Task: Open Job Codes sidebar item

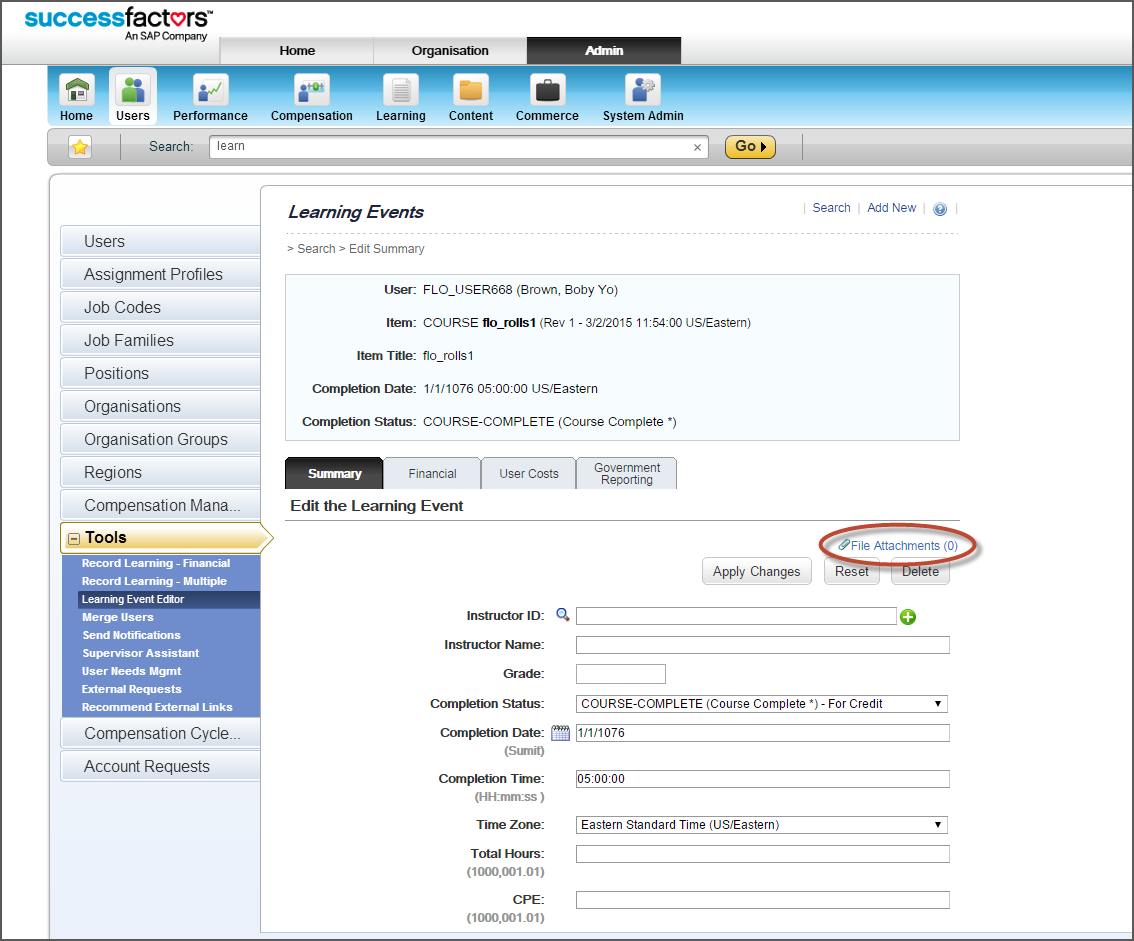Action: click(161, 307)
